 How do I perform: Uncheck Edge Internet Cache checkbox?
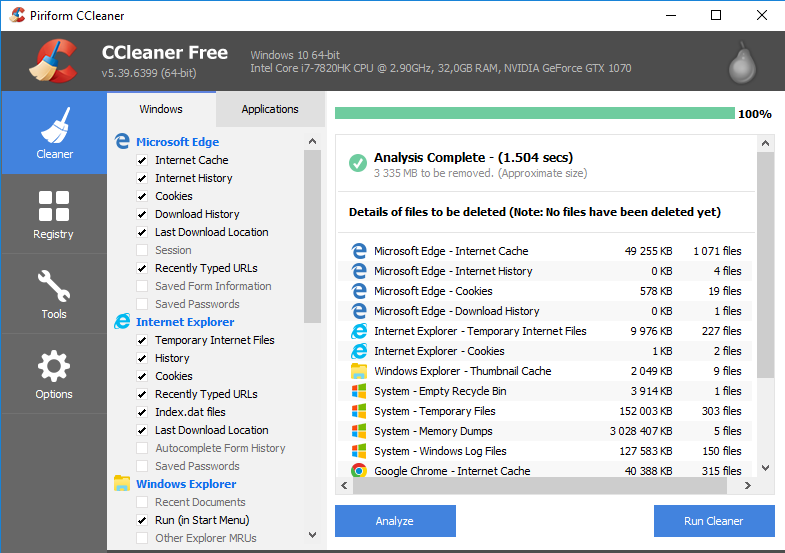pos(142,160)
